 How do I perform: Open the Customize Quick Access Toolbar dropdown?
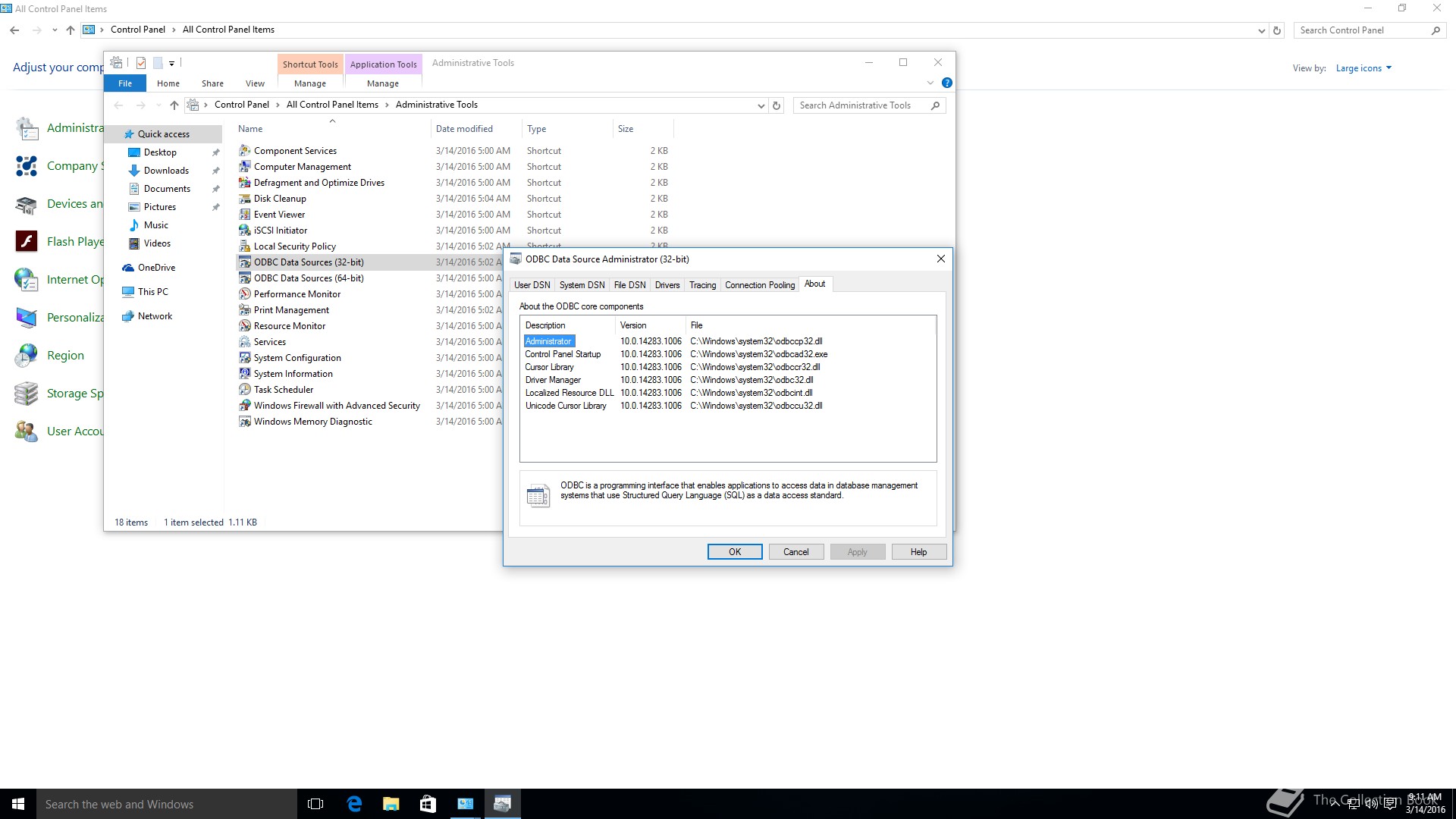tap(172, 63)
